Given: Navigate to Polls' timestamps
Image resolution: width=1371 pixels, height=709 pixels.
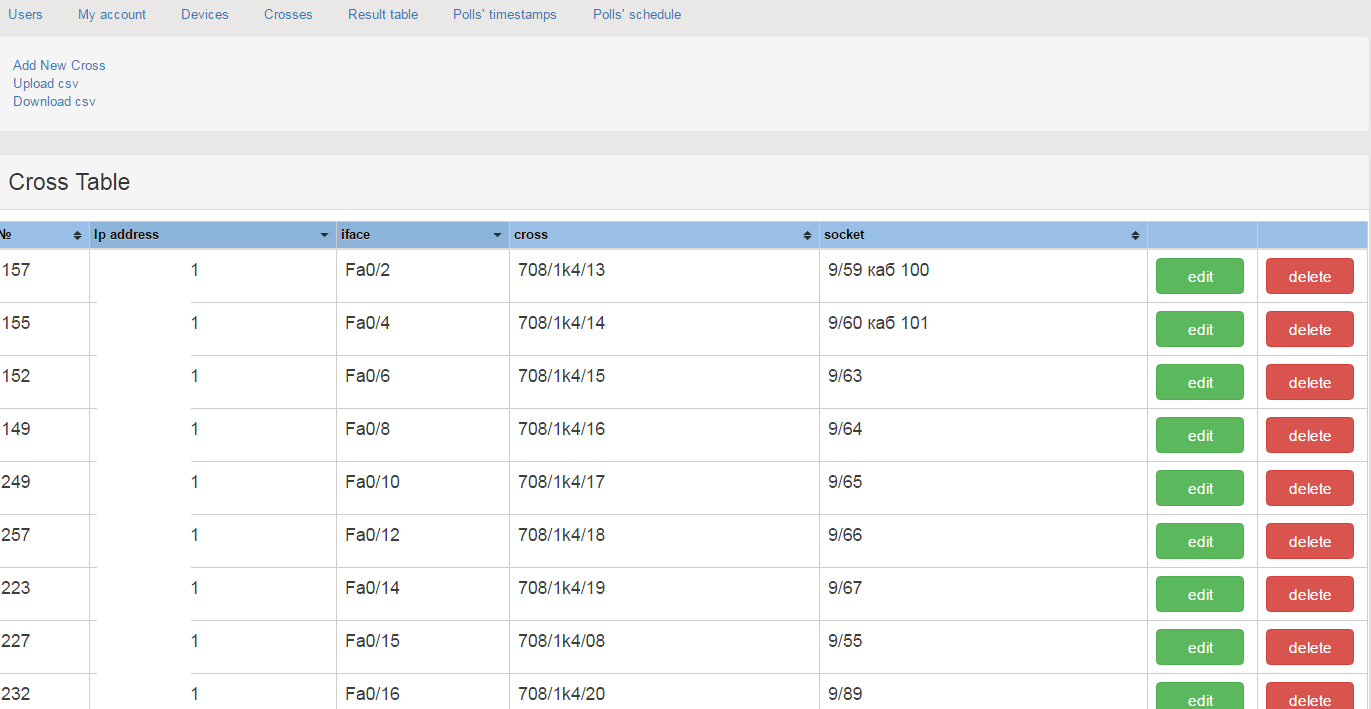Looking at the screenshot, I should pos(505,15).
